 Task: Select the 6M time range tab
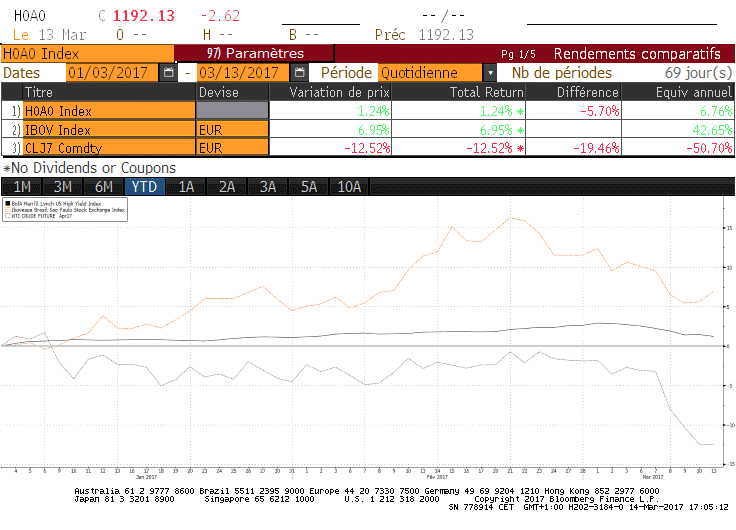(103, 187)
